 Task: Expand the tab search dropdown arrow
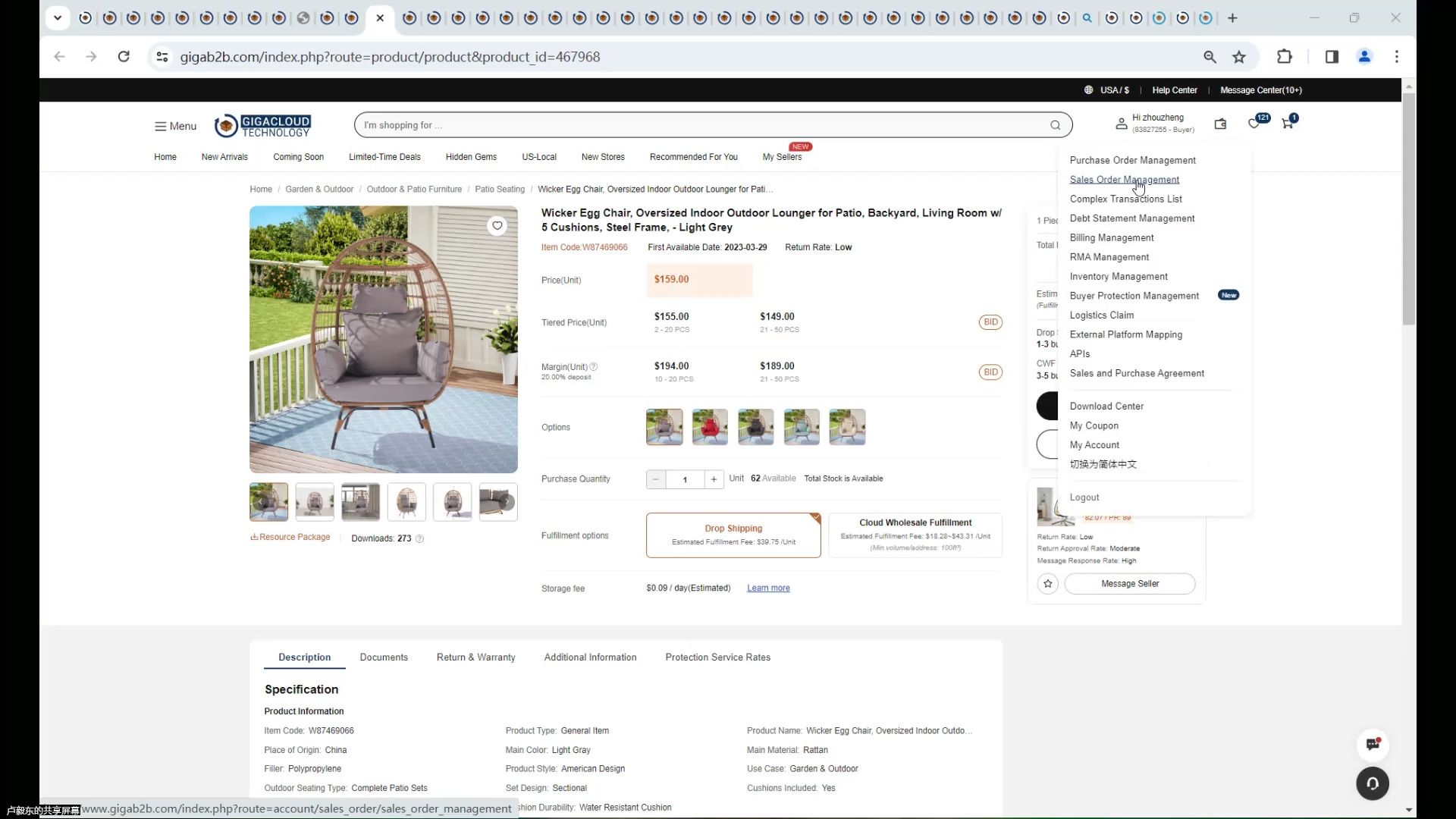click(58, 17)
